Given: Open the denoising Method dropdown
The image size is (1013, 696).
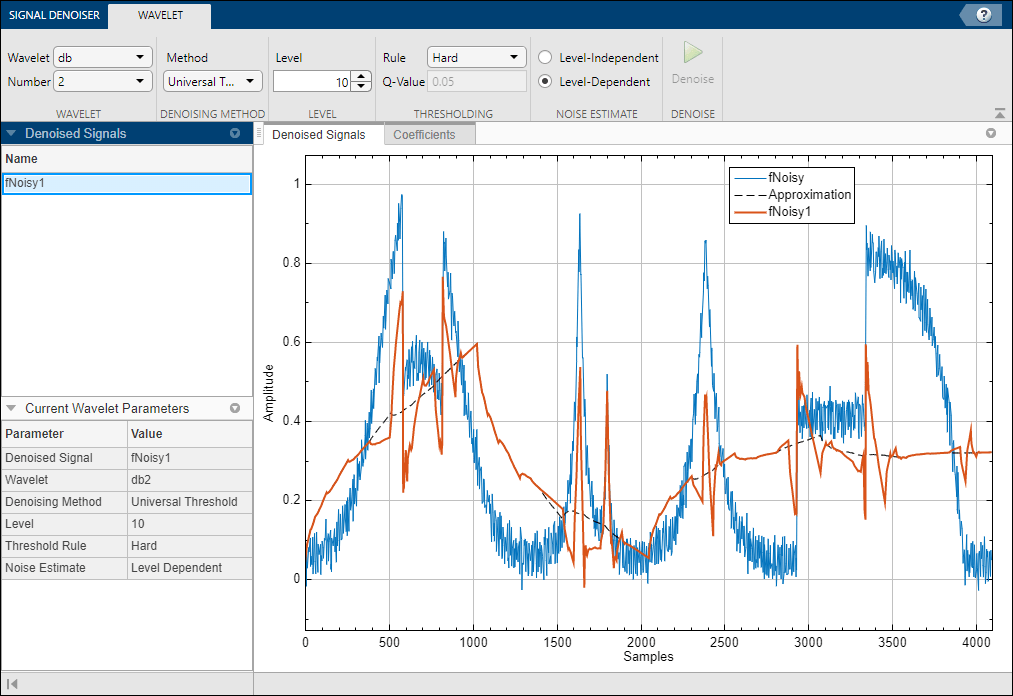Looking at the screenshot, I should pyautogui.click(x=212, y=82).
